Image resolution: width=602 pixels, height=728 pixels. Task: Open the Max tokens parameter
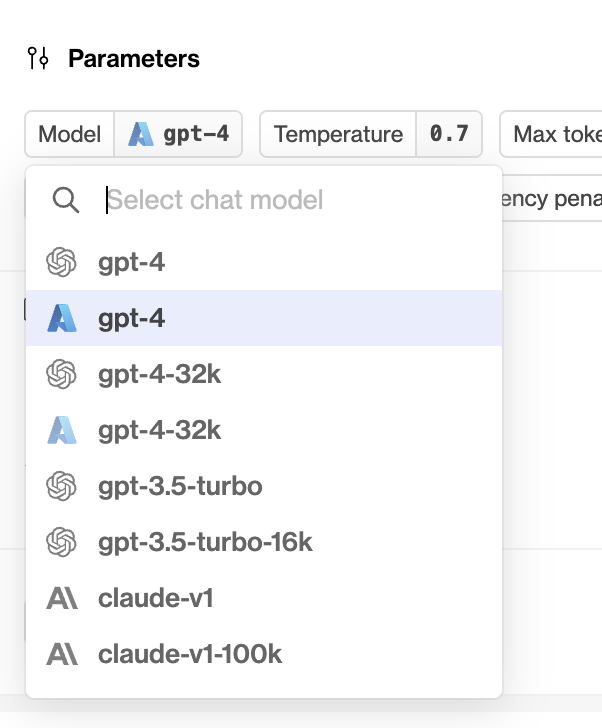click(x=551, y=134)
